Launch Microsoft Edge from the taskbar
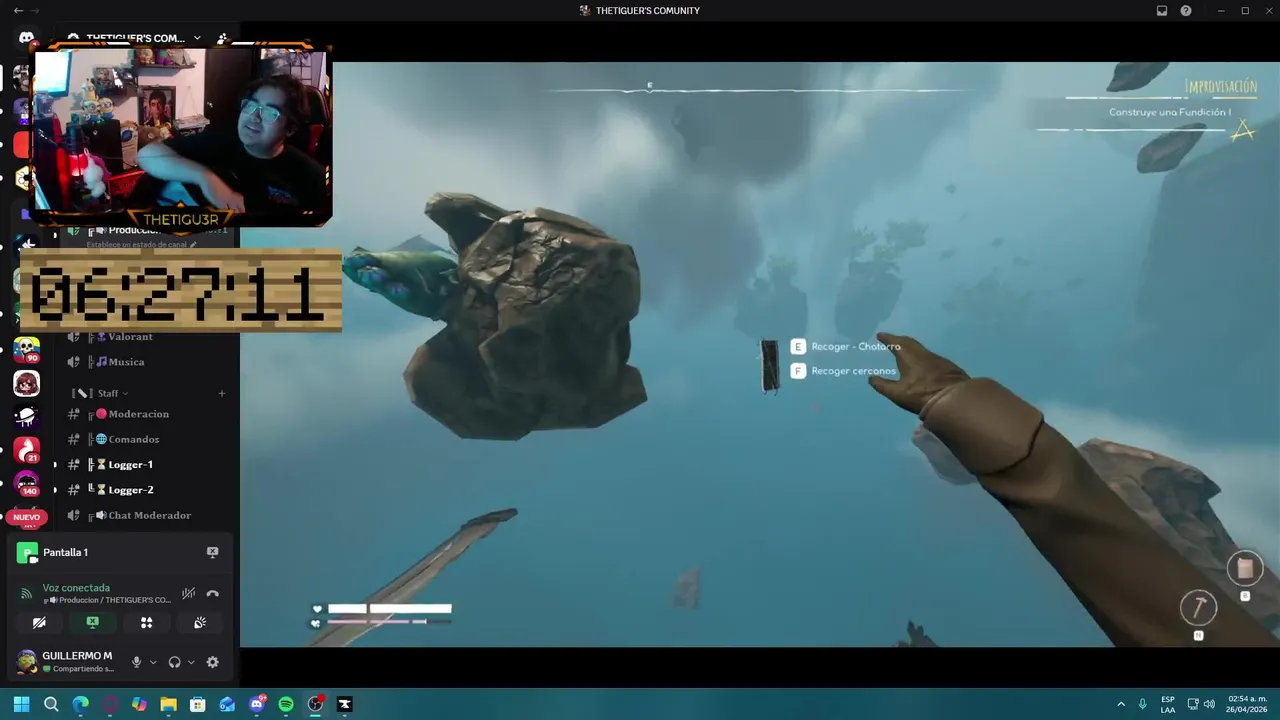Viewport: 1280px width, 720px height. tap(80, 704)
